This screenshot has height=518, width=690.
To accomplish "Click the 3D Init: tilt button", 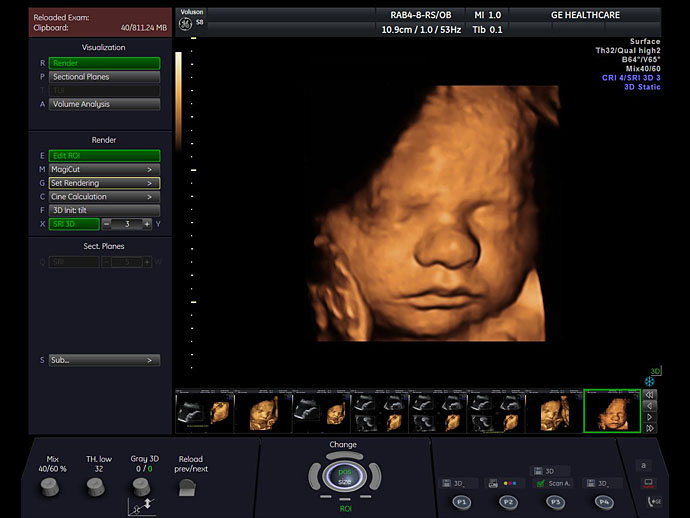I will (x=104, y=211).
